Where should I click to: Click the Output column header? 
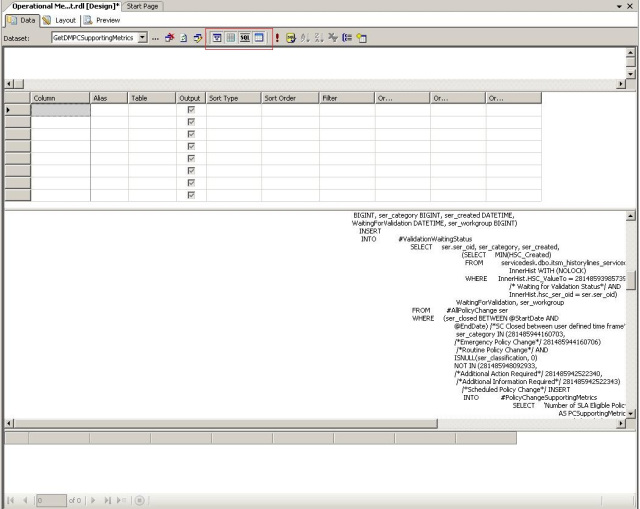pyautogui.click(x=190, y=98)
